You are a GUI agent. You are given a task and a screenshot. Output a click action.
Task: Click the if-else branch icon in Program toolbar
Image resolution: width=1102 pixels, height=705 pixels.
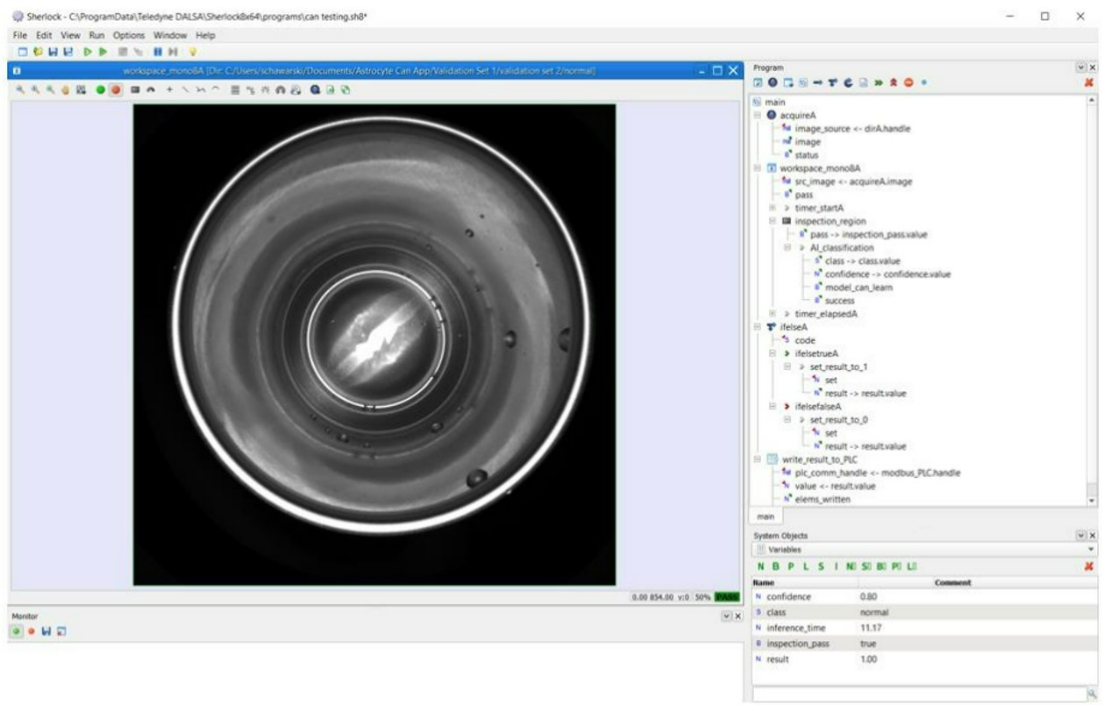click(x=833, y=83)
